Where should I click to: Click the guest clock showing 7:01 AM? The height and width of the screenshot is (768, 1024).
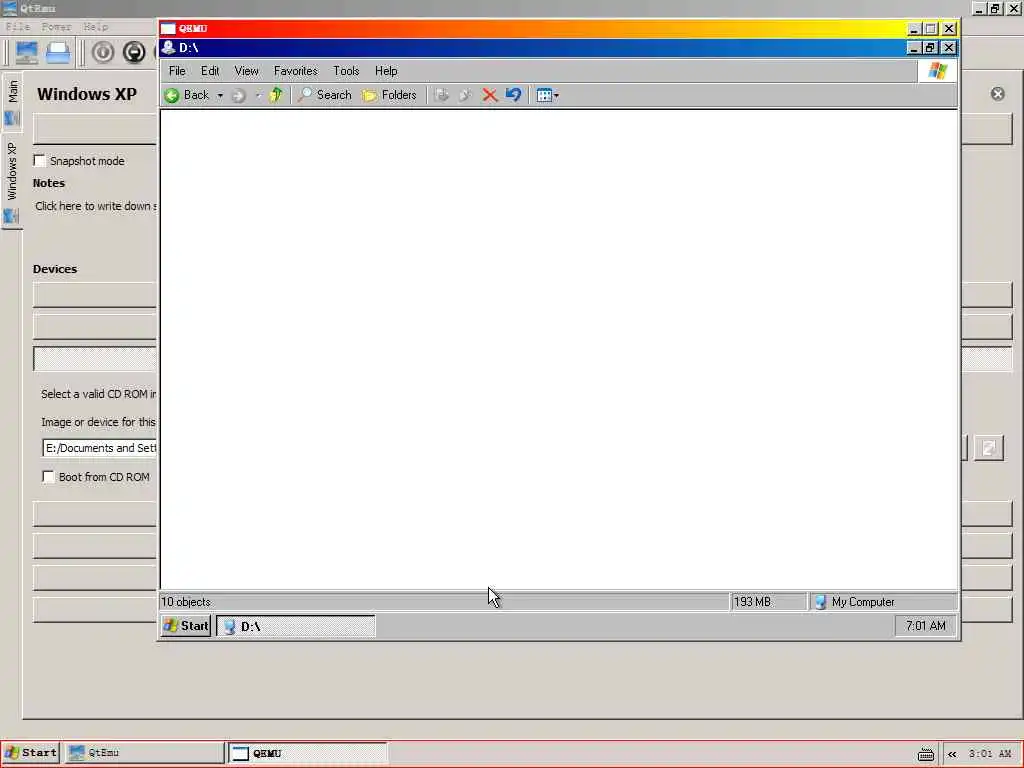pyautogui.click(x=925, y=626)
